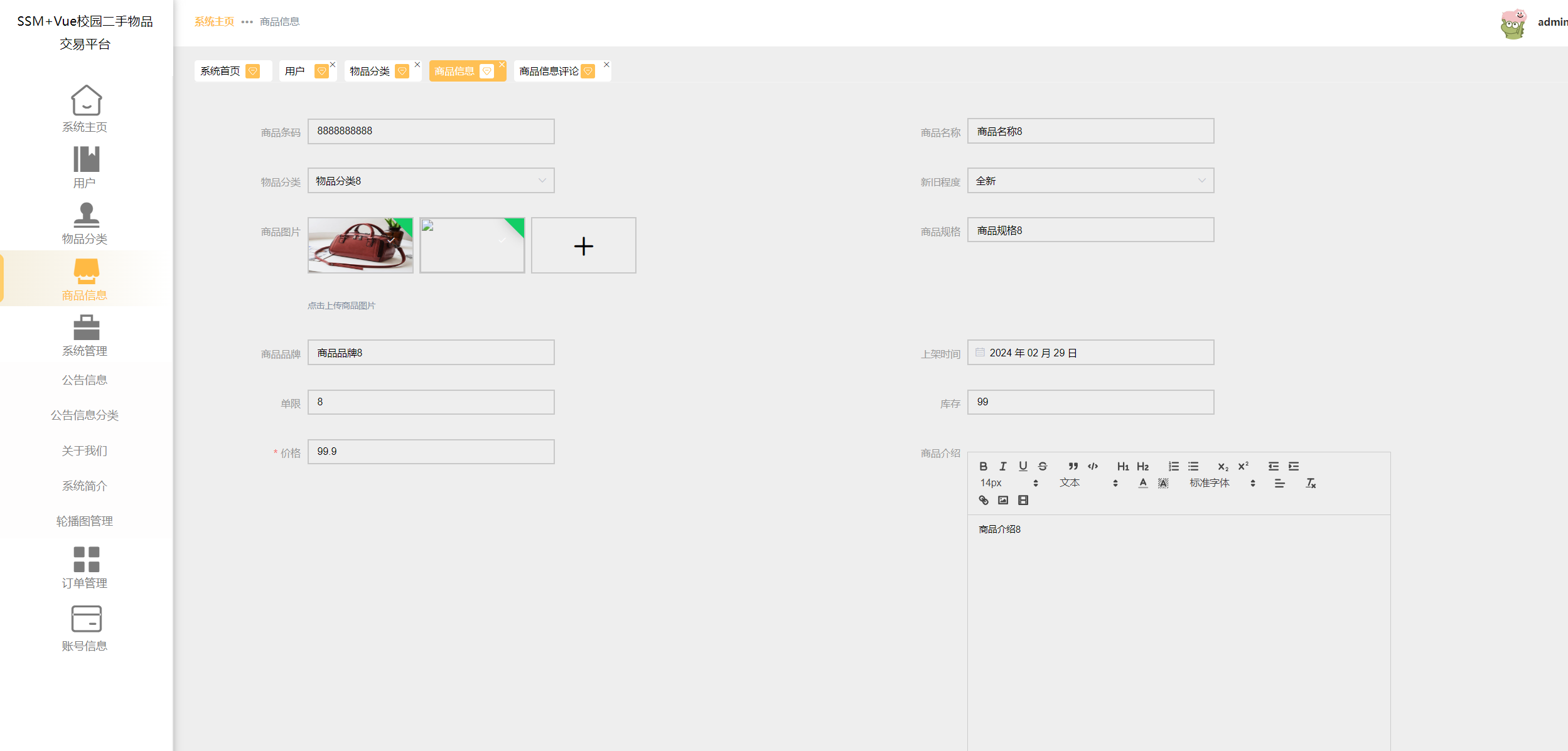Click the 系统主页 breadcrumb link

pos(214,21)
